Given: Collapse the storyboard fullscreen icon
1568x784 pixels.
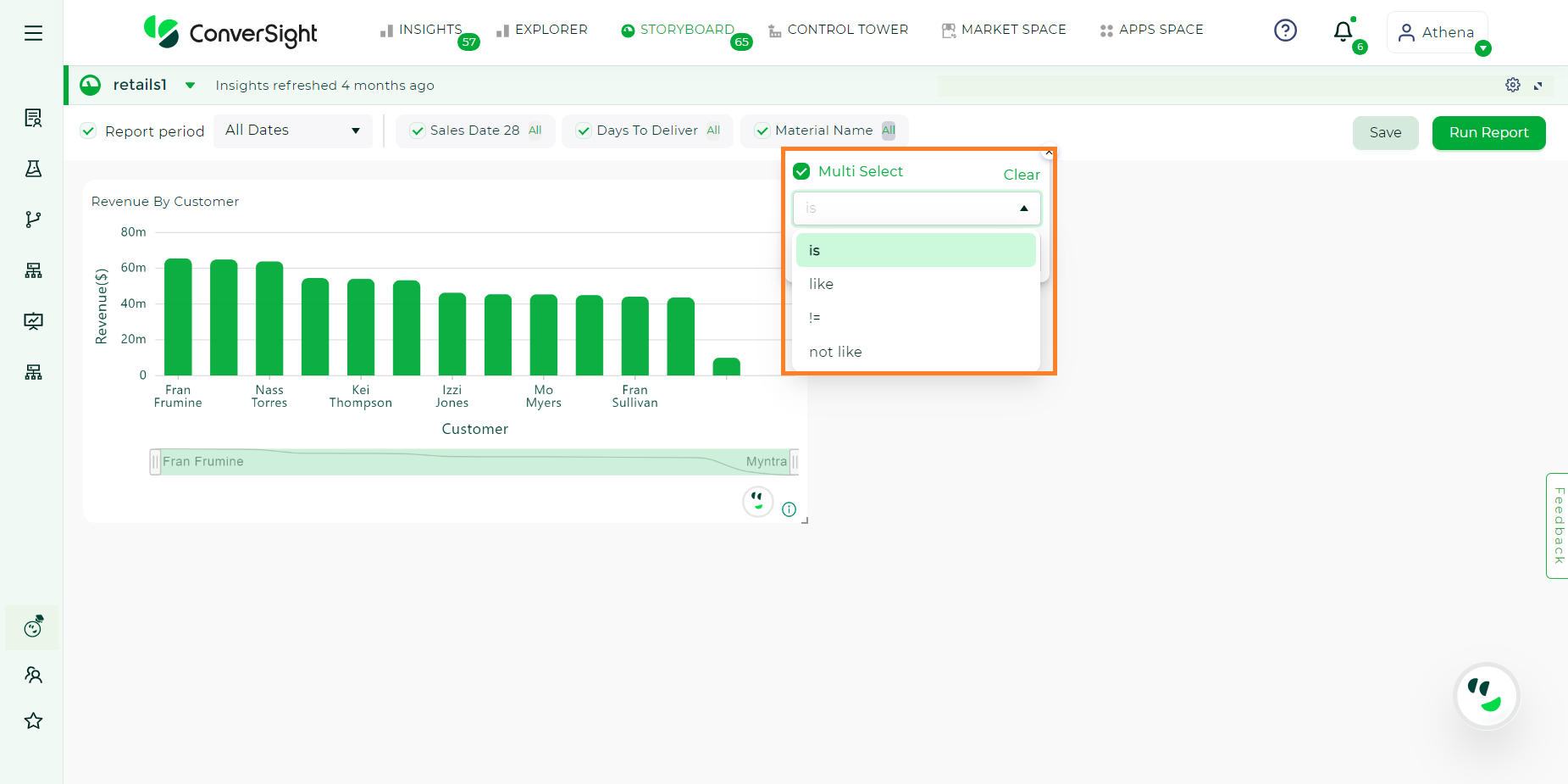Looking at the screenshot, I should click(x=1538, y=86).
